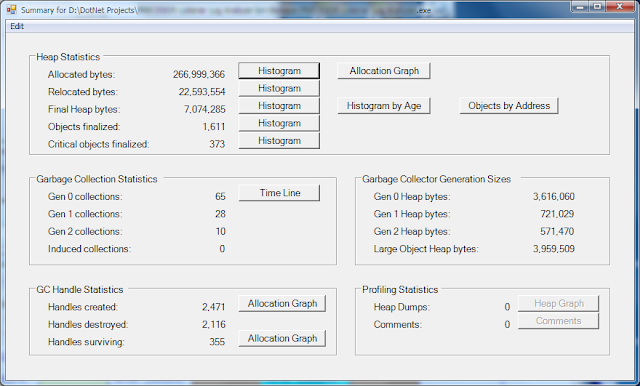Select the Allocated bytes value 266,999,366
Image resolution: width=640 pixels, height=386 pixels.
click(x=199, y=74)
